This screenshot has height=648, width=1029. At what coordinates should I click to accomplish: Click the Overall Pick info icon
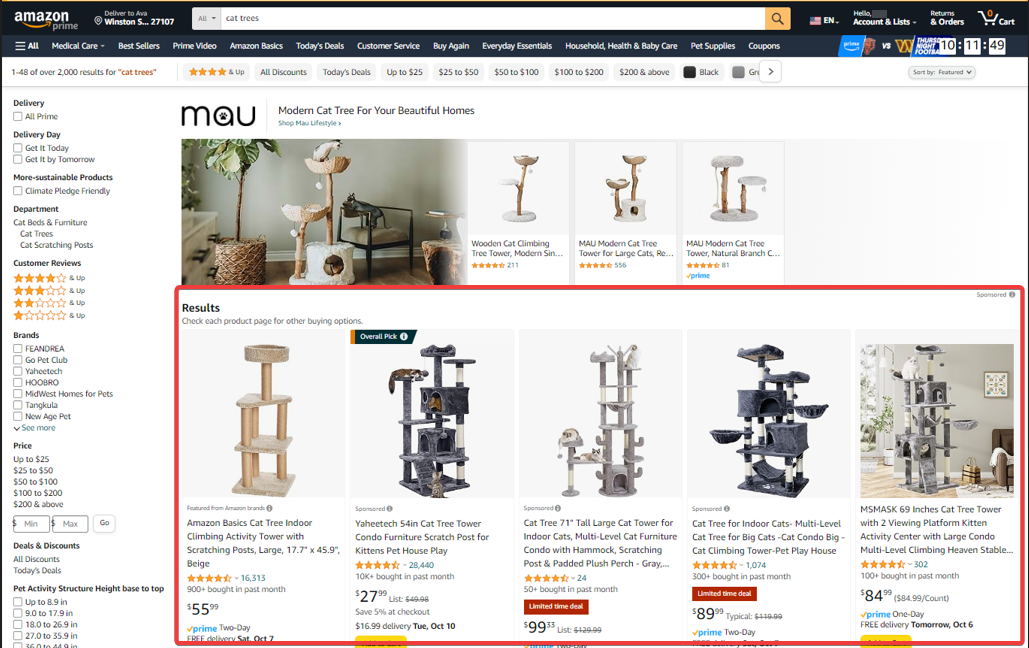pos(404,337)
